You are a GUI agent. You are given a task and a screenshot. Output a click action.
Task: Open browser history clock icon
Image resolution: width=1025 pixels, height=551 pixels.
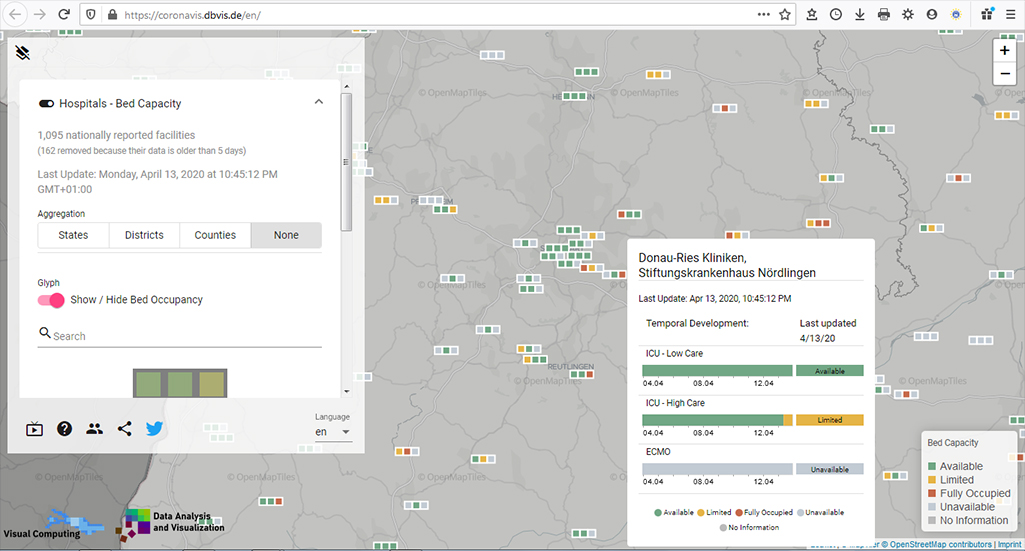(x=836, y=14)
